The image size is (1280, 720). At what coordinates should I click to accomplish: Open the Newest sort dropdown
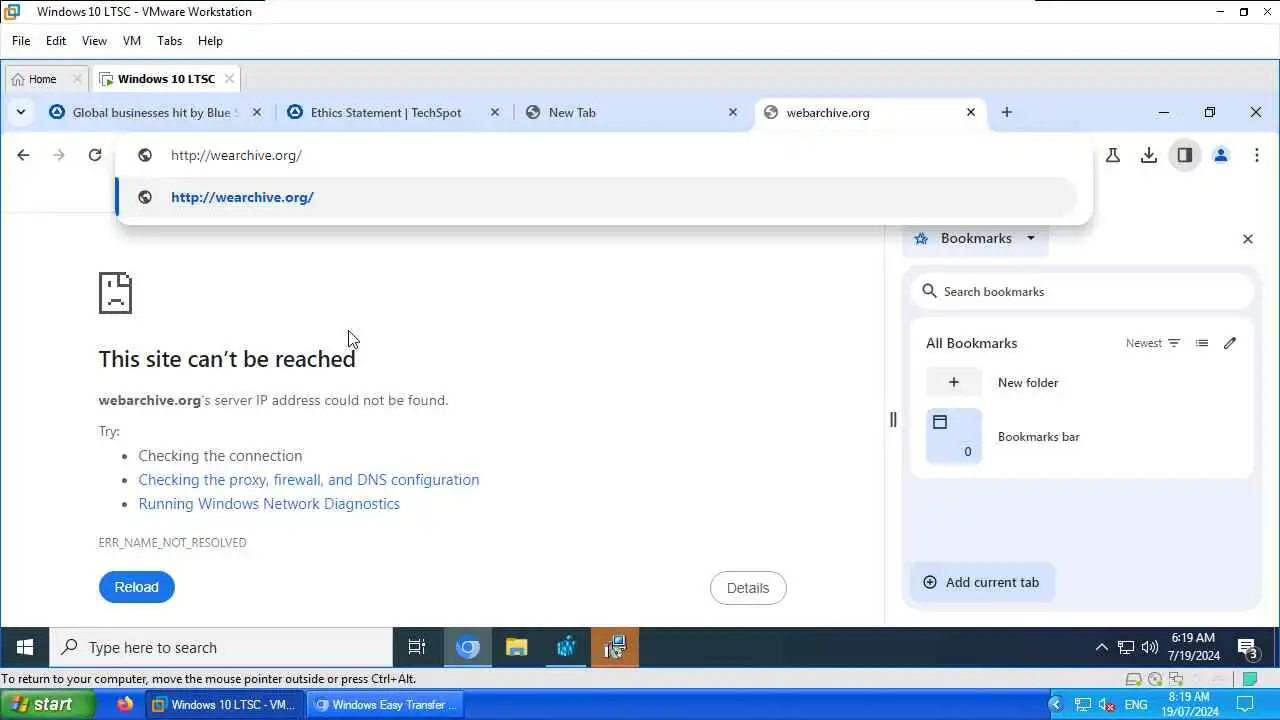click(x=1153, y=343)
